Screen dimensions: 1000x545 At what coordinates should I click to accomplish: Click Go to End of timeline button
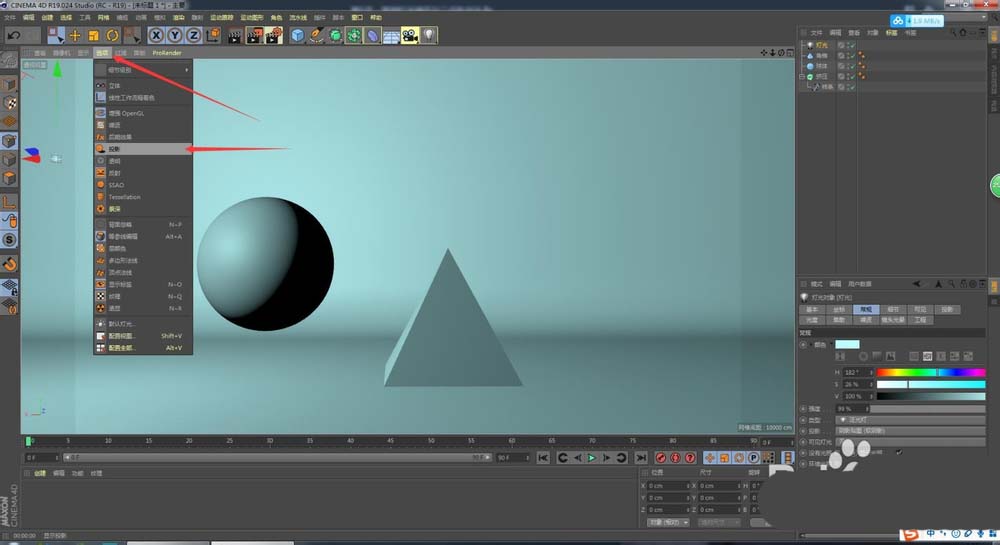click(641, 458)
